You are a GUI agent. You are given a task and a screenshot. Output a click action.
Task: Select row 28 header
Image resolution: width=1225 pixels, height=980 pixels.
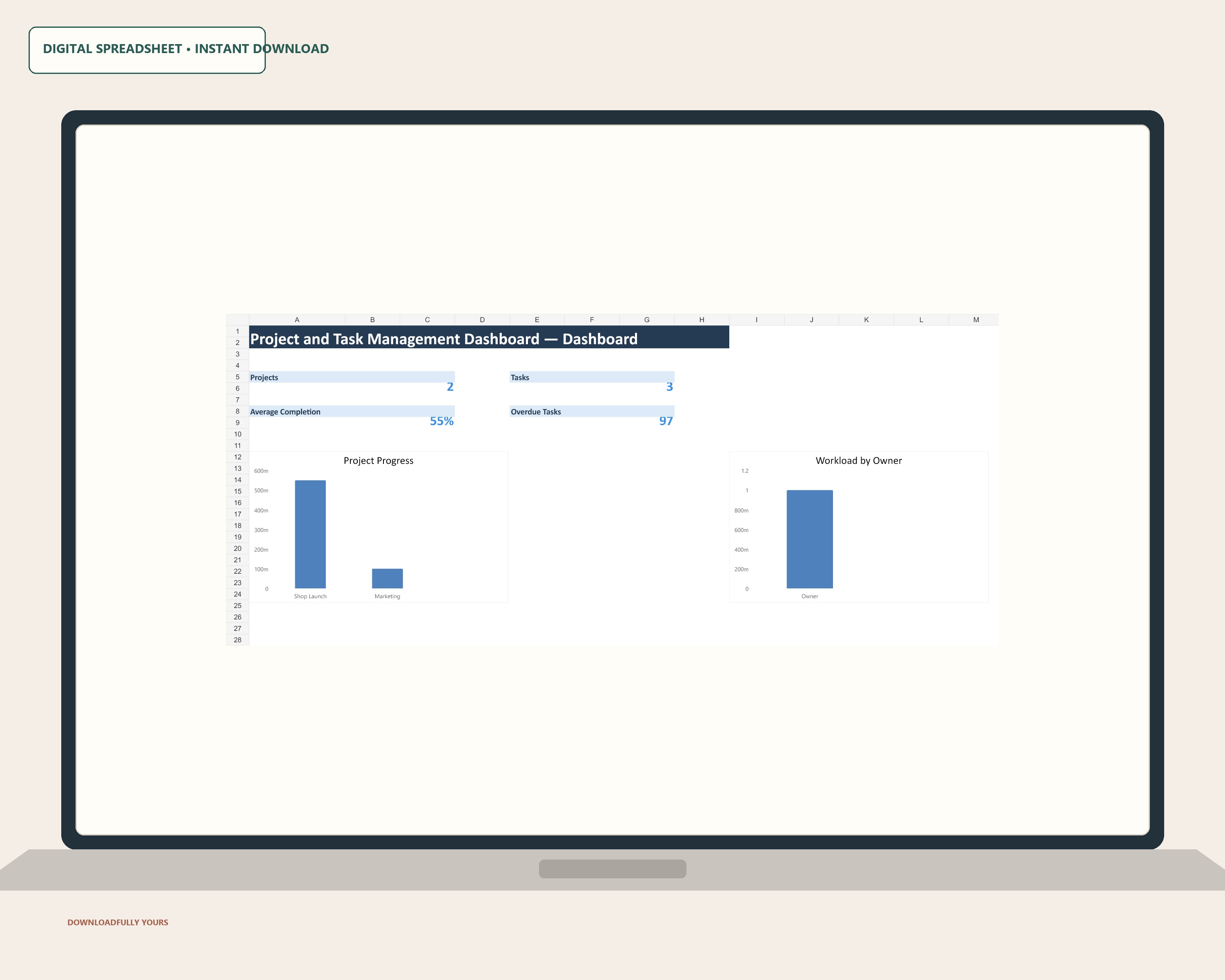[x=238, y=640]
